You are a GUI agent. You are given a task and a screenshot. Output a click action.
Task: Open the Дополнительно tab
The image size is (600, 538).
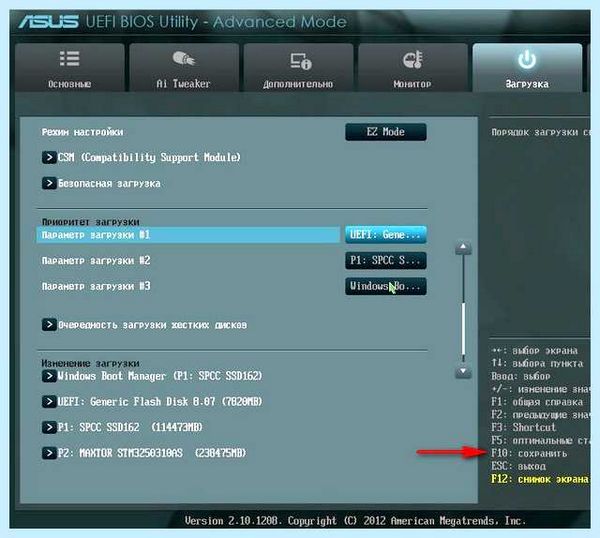(298, 67)
